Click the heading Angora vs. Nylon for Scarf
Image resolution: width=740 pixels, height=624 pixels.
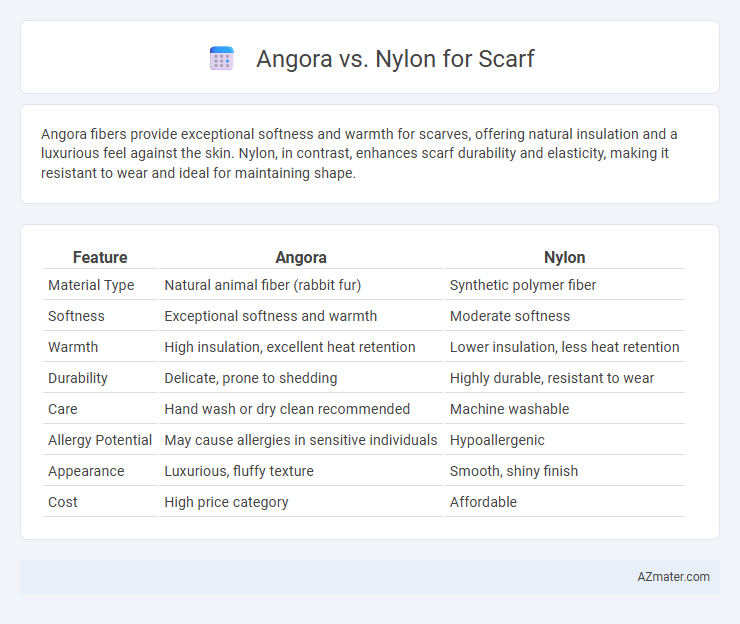395,59
